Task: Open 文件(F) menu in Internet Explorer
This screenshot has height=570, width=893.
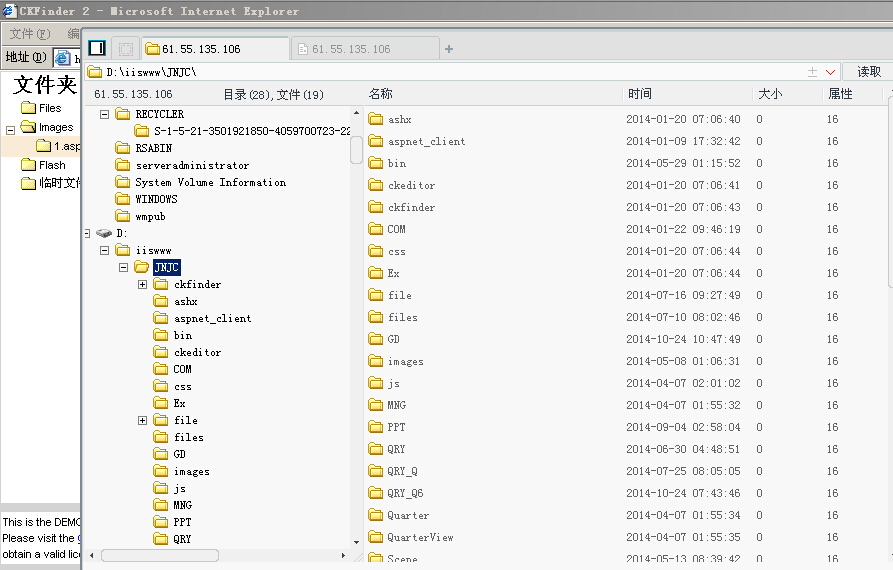Action: [x=30, y=34]
